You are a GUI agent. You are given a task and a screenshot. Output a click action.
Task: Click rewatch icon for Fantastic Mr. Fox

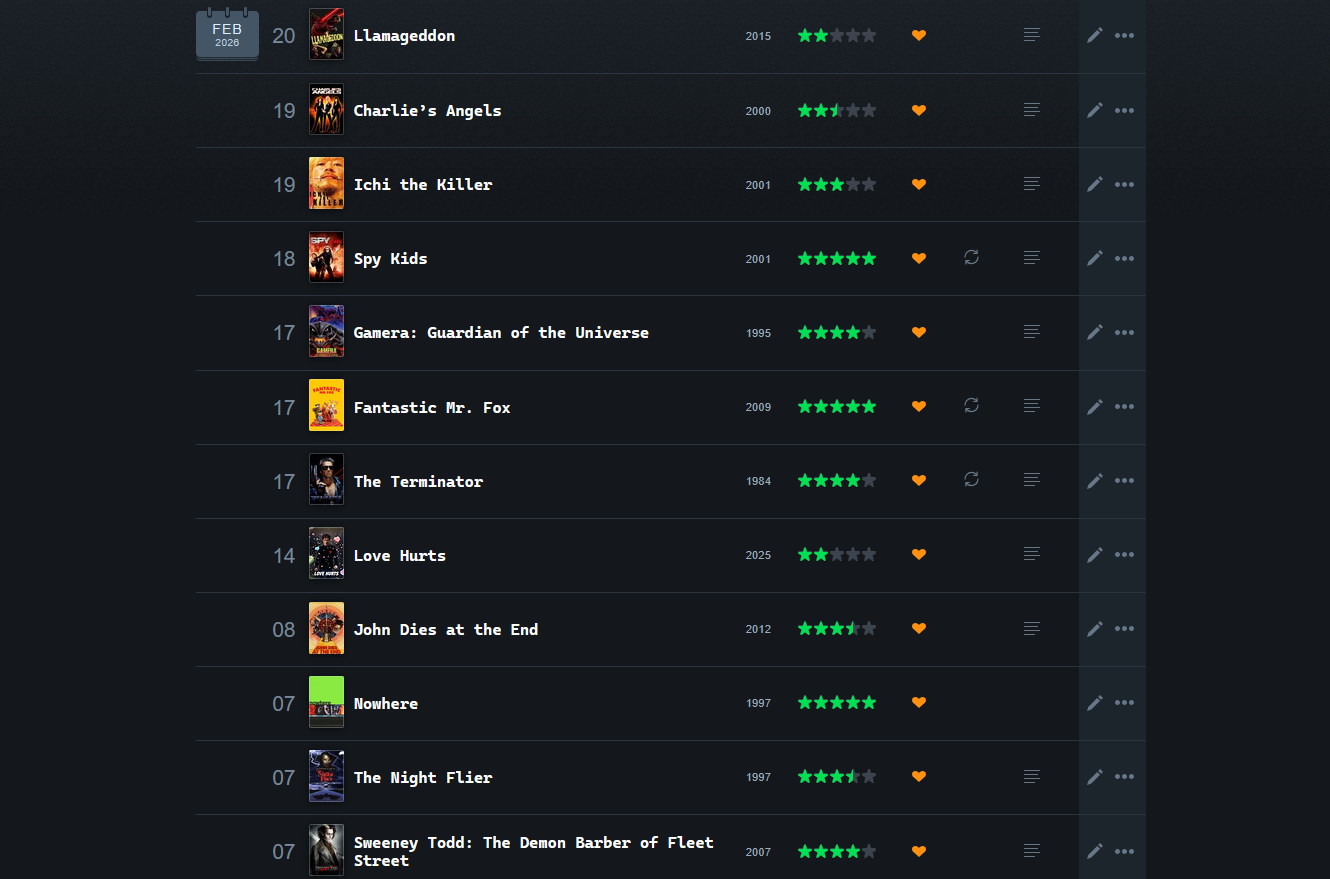(971, 406)
